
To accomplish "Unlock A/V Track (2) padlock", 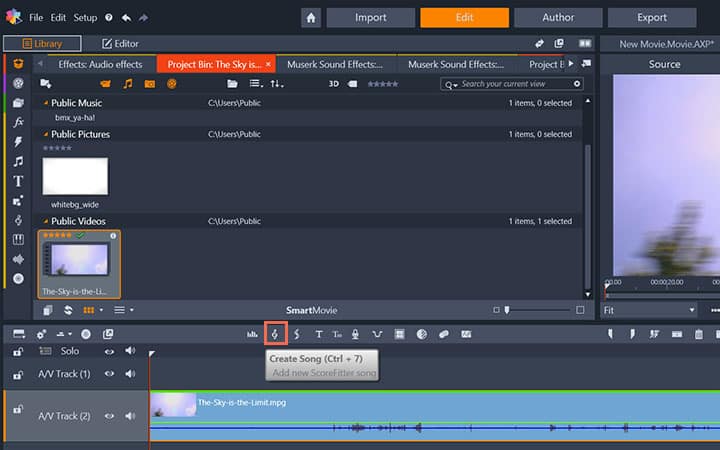I will click(x=17, y=409).
